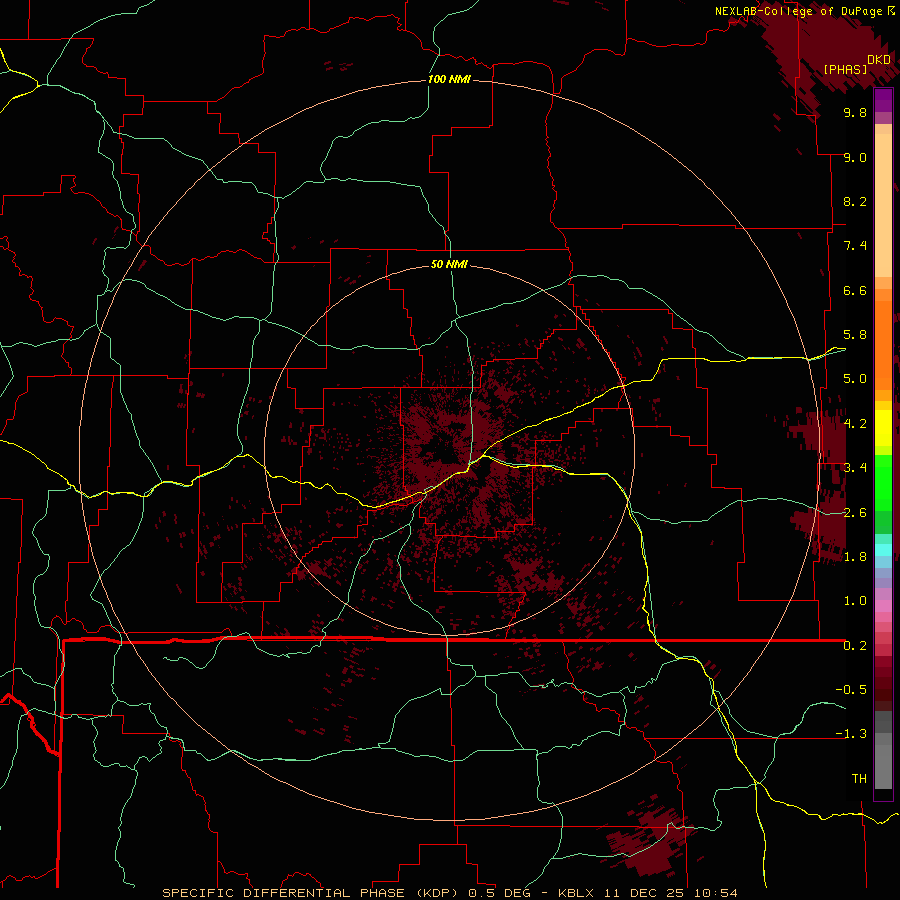Click the 2.6 legend value

click(x=855, y=513)
